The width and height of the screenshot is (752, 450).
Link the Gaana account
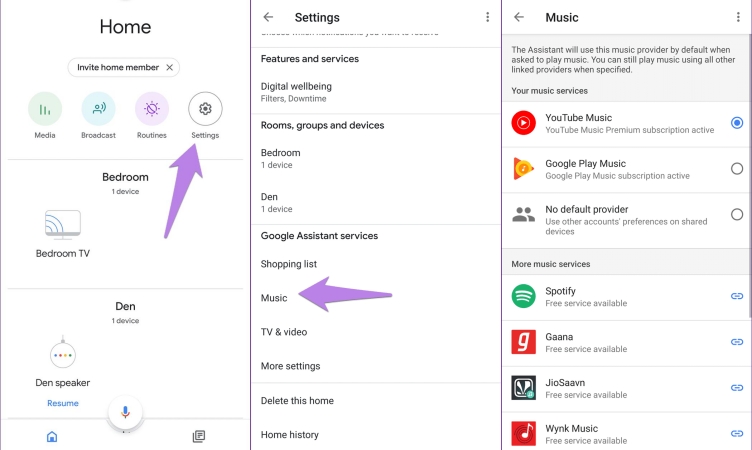point(737,342)
